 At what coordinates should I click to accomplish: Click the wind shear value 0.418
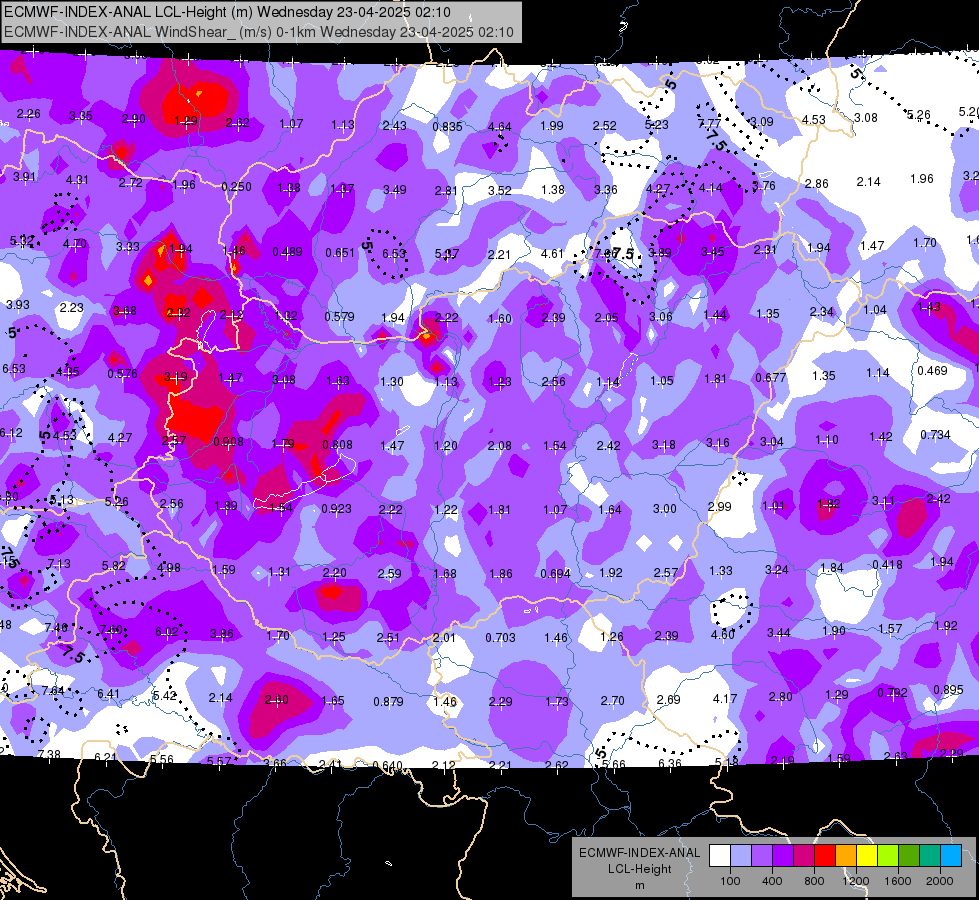coord(887,565)
